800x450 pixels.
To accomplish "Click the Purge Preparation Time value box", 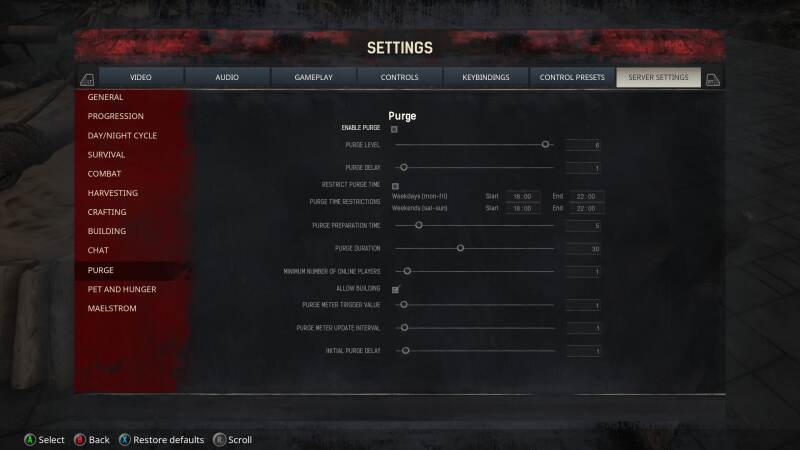I will pos(583,226).
